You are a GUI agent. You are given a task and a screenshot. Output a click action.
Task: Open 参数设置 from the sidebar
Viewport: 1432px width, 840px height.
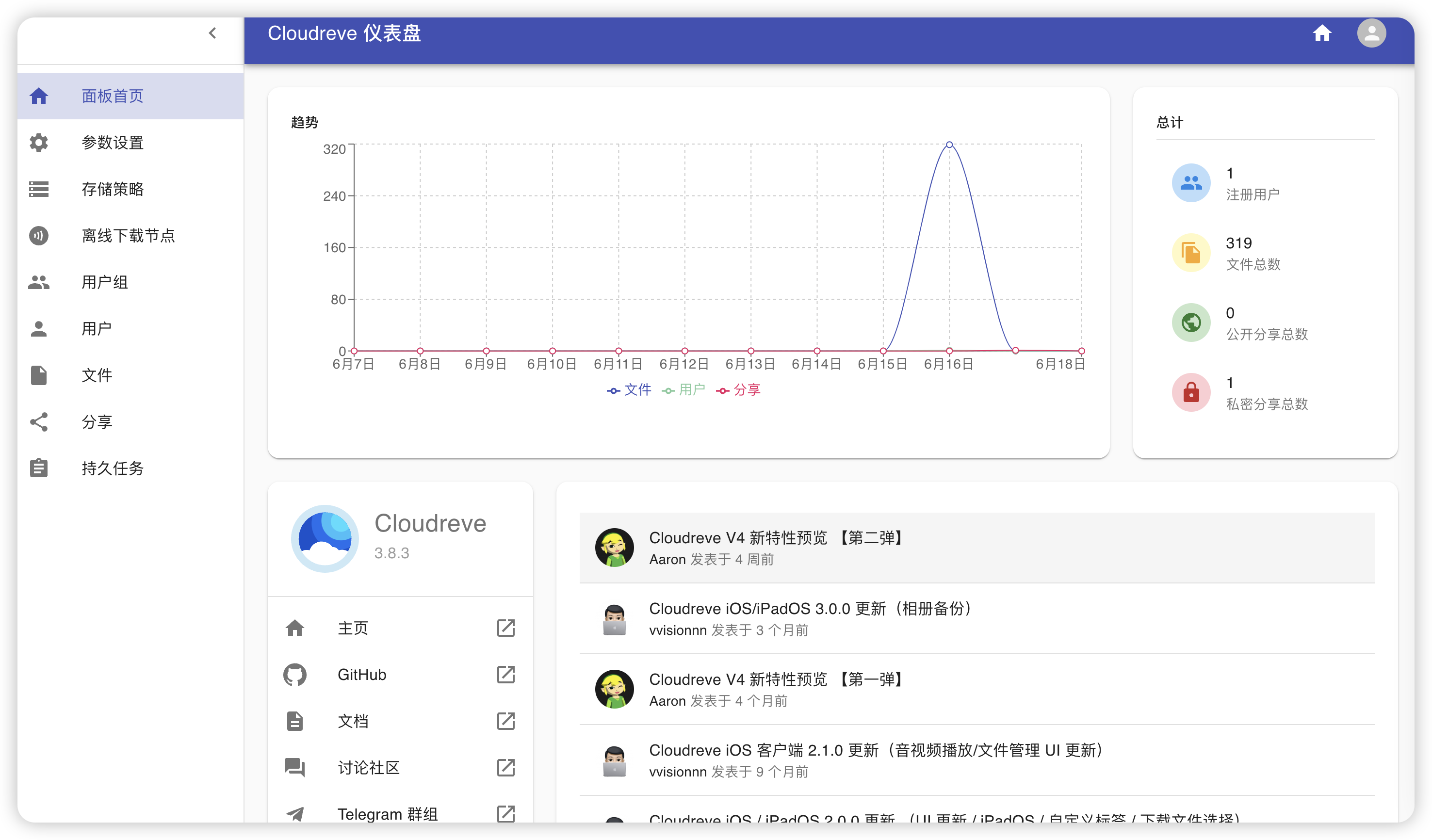pos(130,142)
